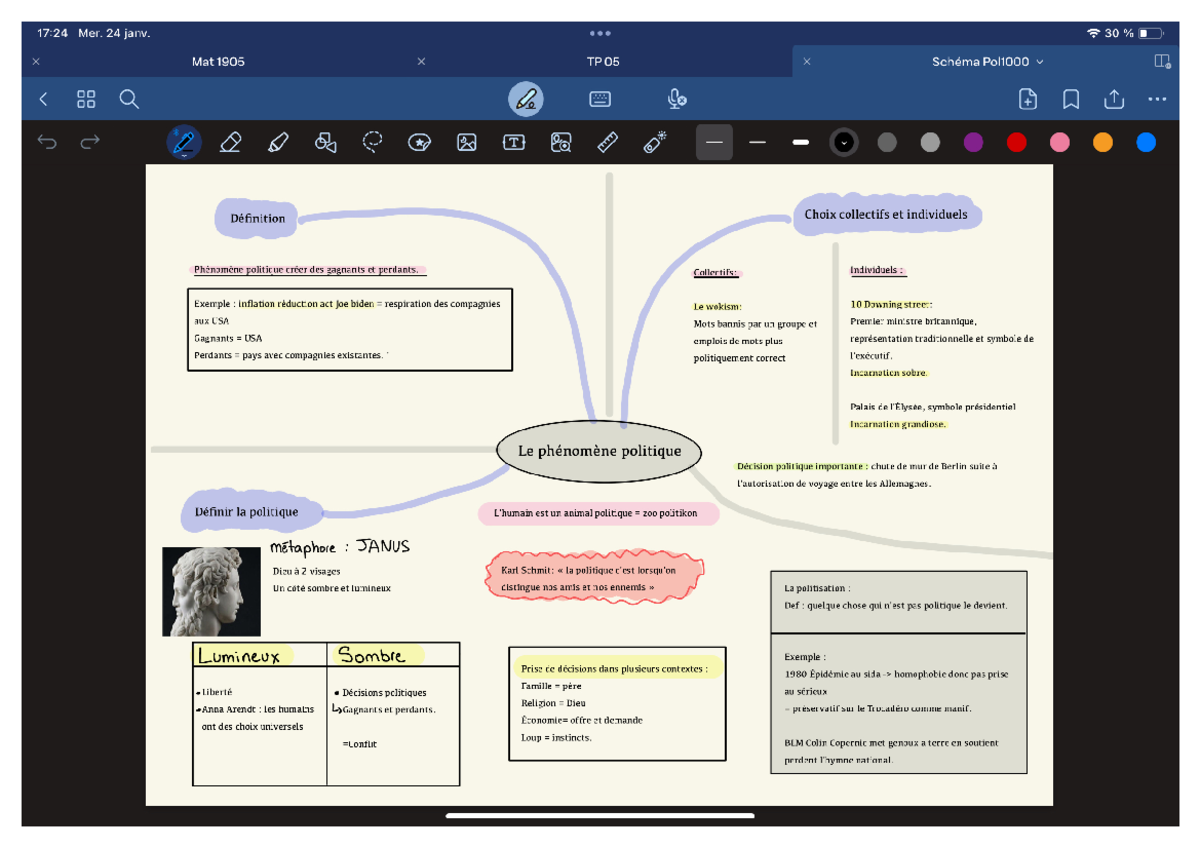Open the page thumbnails grid view
Screen dimensions: 1200x848
pos(86,99)
